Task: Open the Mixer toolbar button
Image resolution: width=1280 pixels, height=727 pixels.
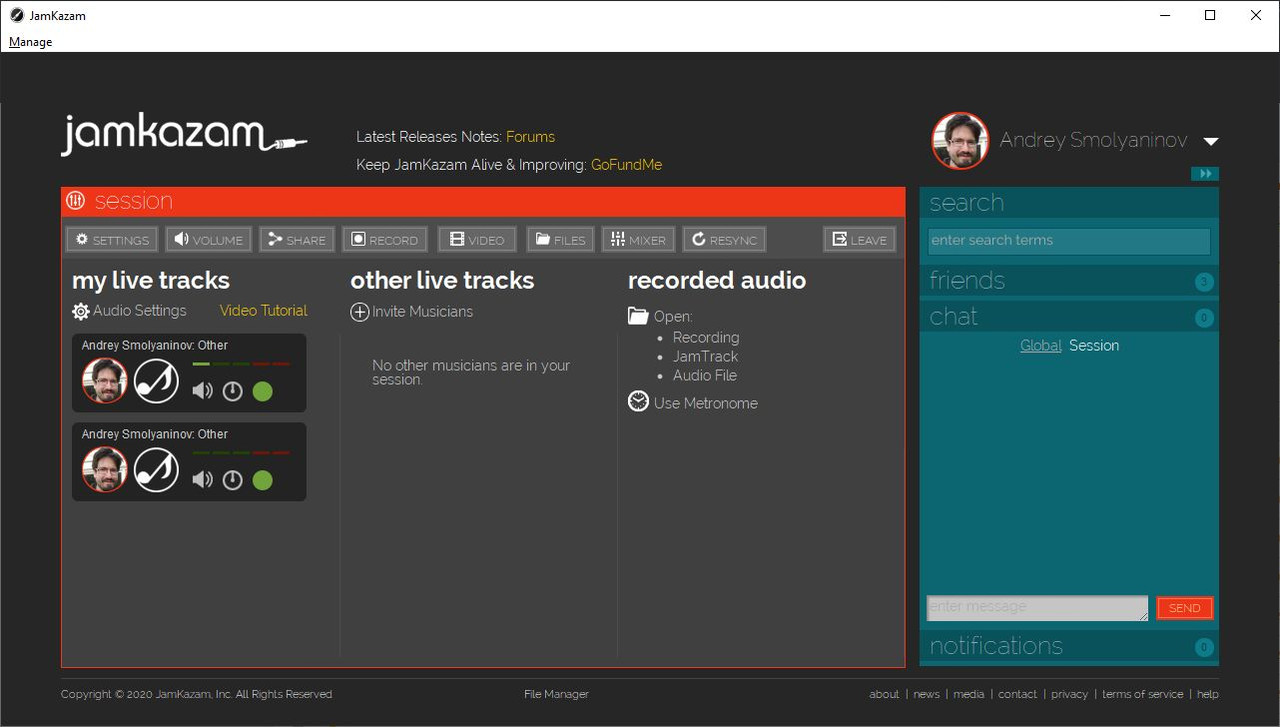Action: coord(638,240)
